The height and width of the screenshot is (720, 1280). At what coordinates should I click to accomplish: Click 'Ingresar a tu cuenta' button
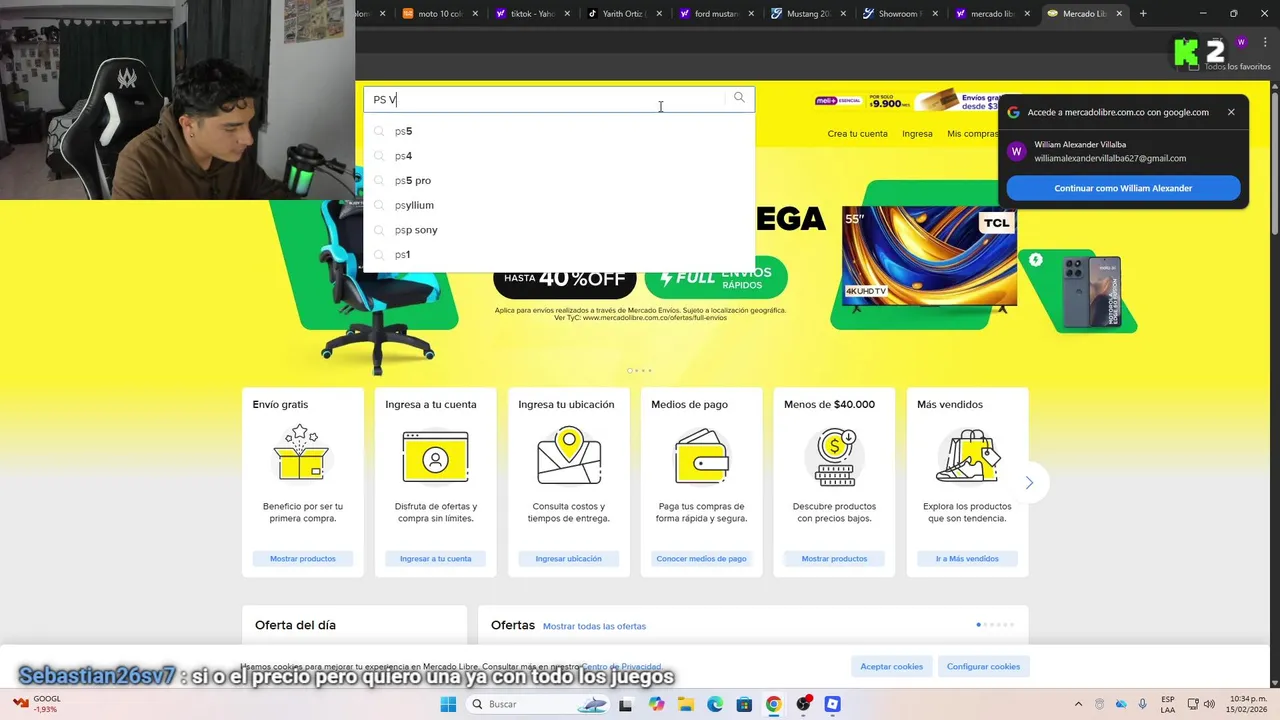click(x=436, y=559)
